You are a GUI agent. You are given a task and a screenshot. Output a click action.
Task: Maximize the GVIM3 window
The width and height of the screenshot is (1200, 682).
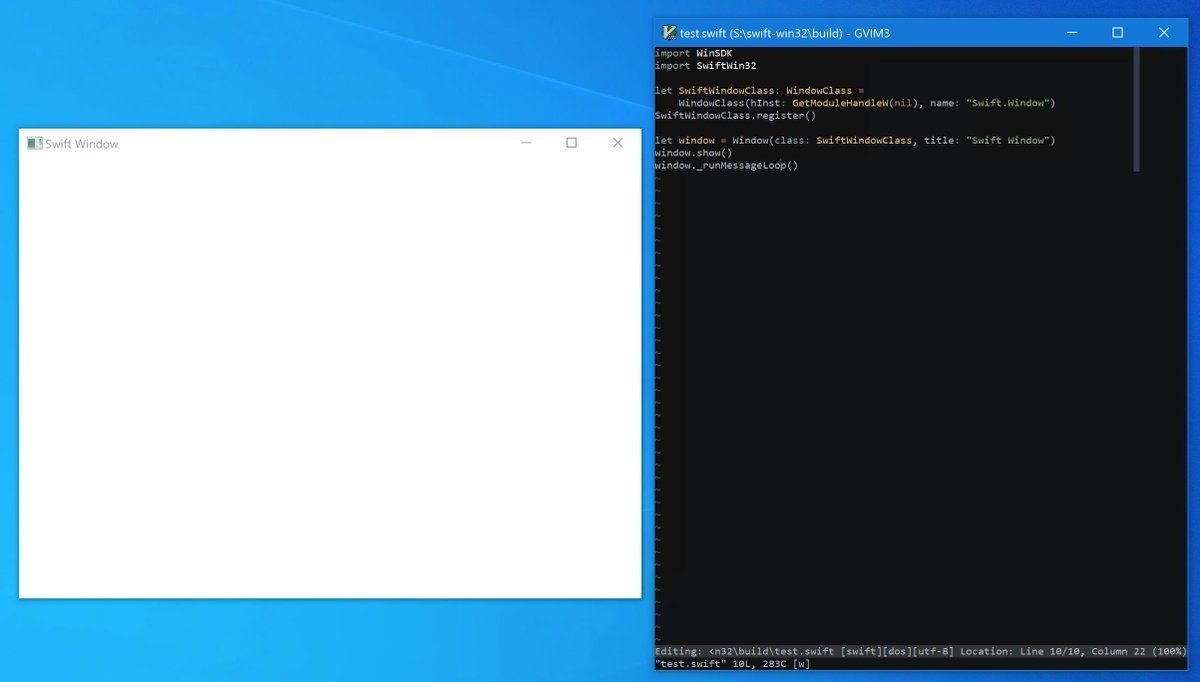(1118, 33)
